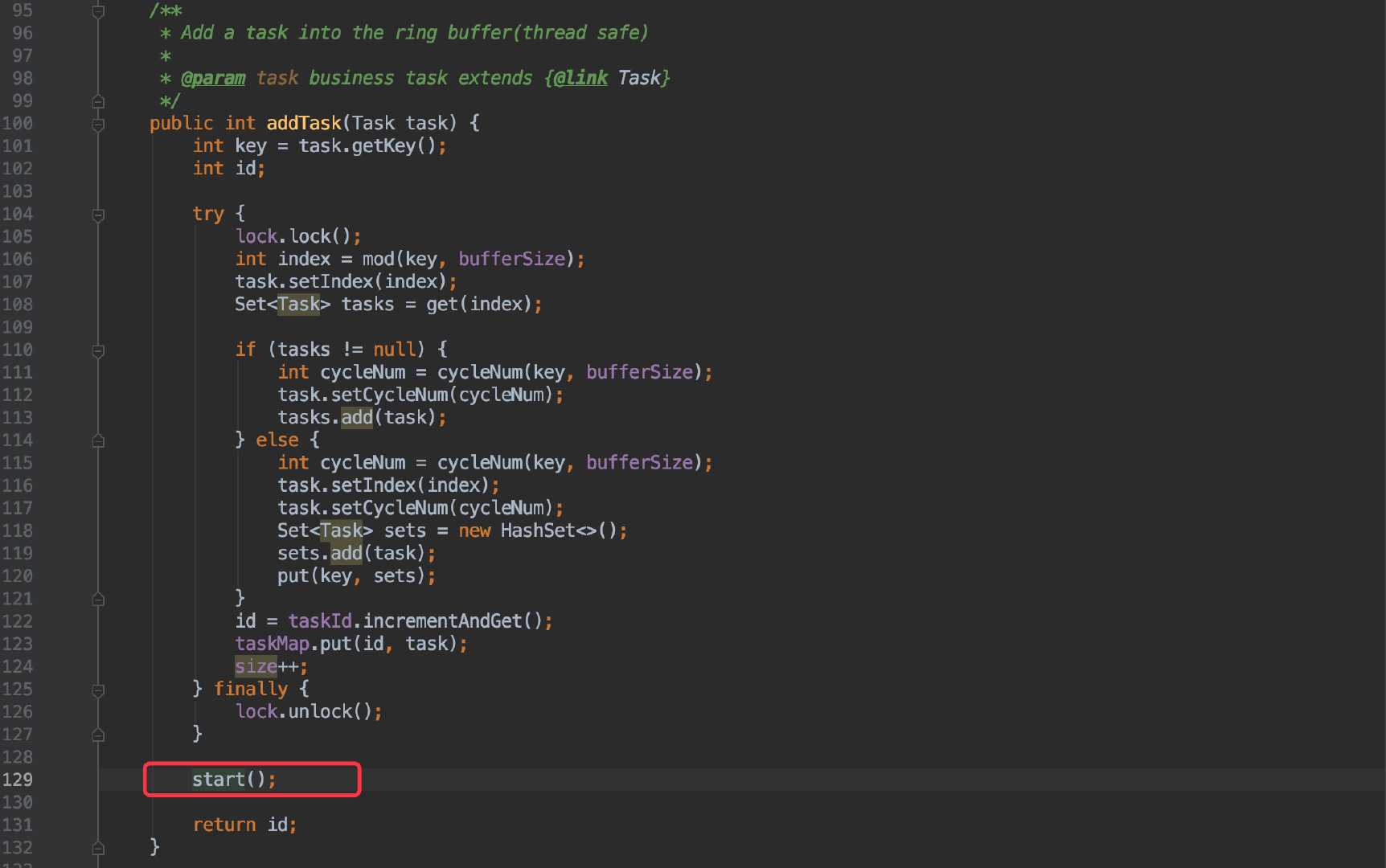Click 'sets.add(task);' statement
The image size is (1386, 868).
pos(357,553)
